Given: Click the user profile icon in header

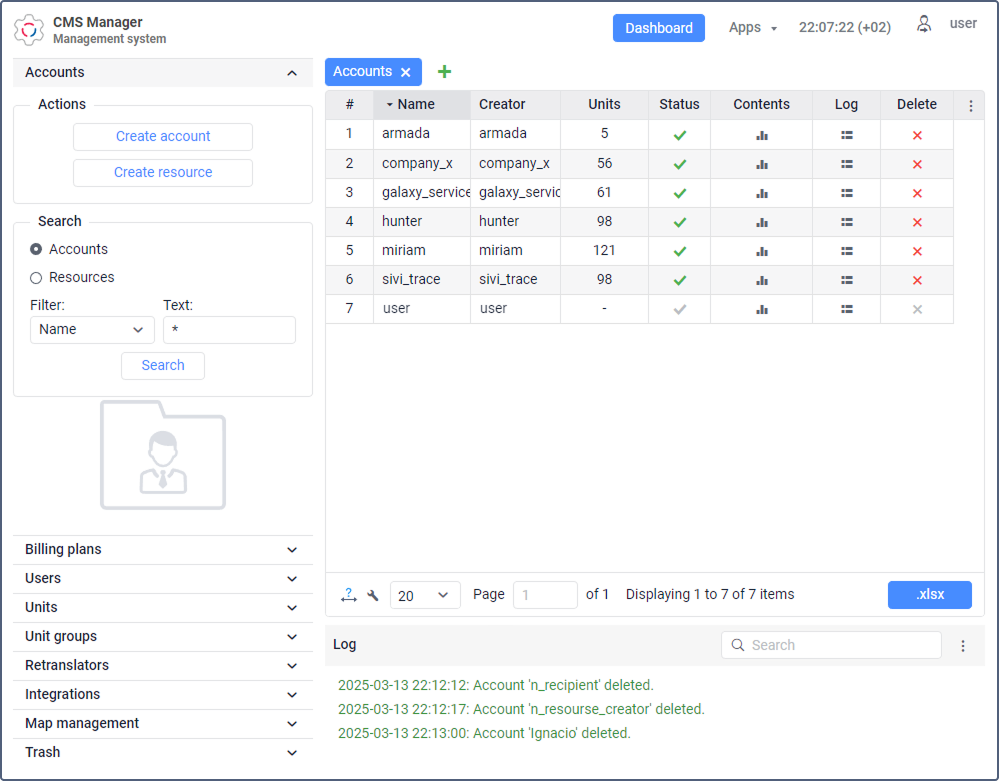Looking at the screenshot, I should click(923, 24).
